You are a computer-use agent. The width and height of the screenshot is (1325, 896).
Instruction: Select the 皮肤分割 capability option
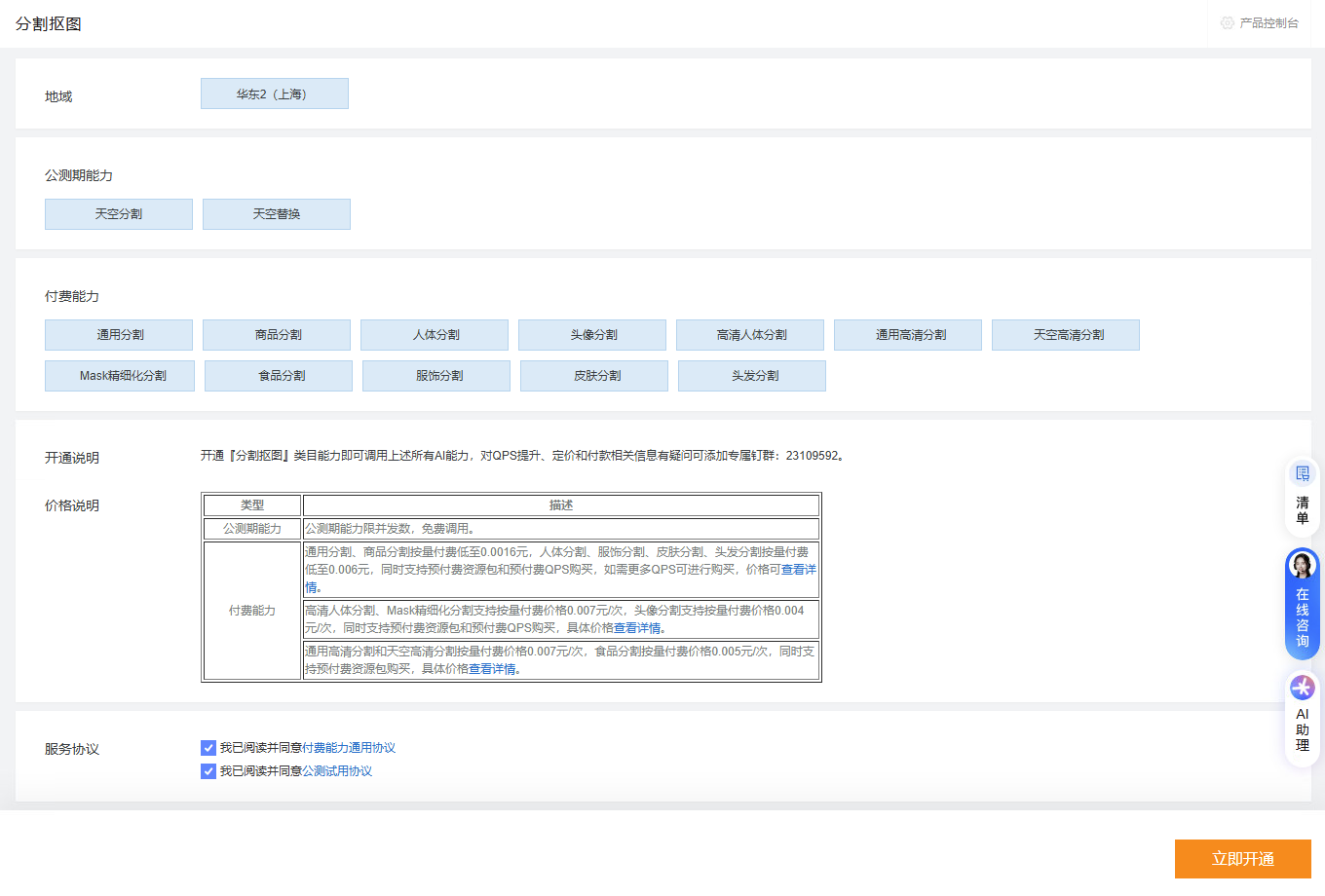[x=593, y=376]
